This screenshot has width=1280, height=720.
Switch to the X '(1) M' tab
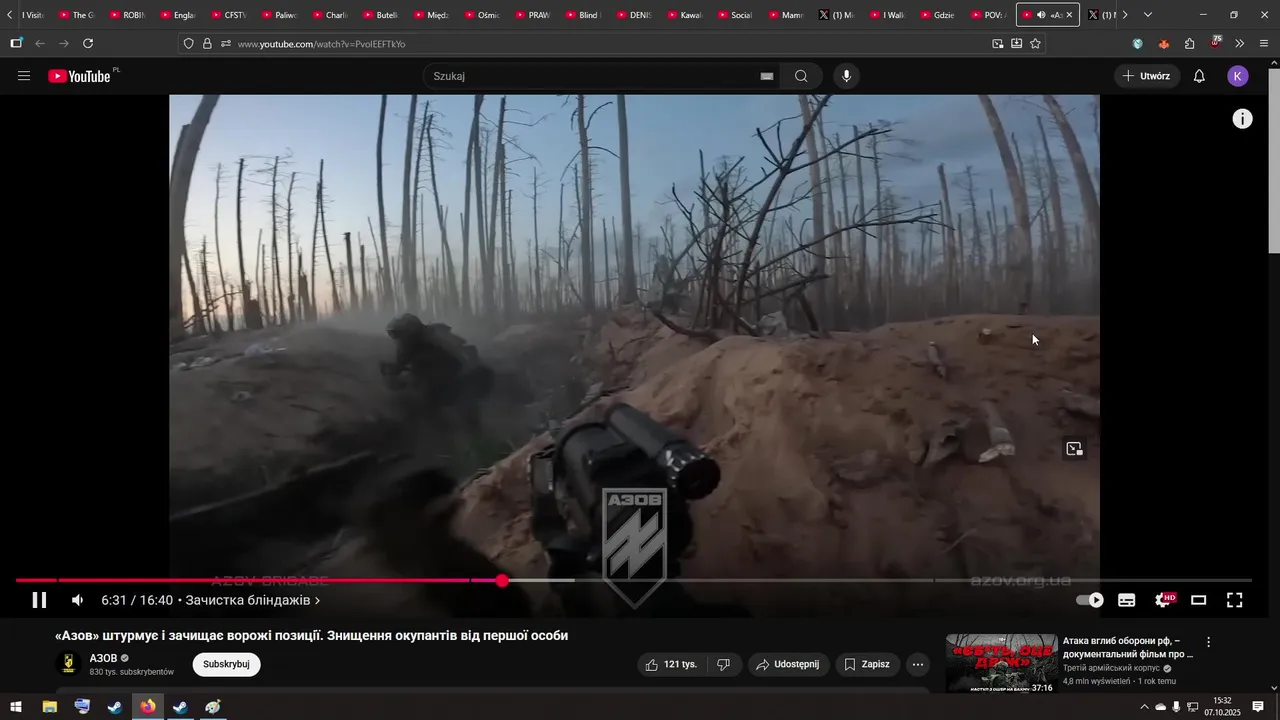(x=837, y=15)
